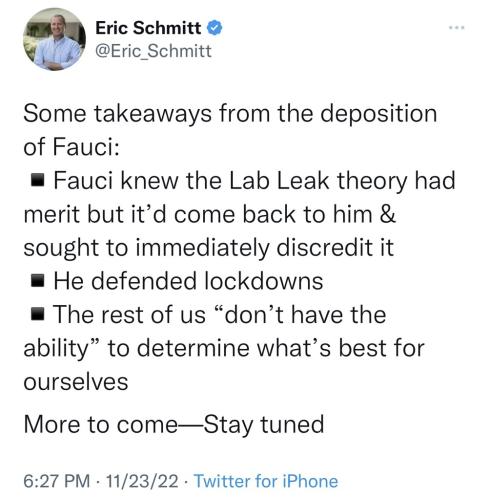Click the blue verified badge
490x500 pixels.
pyautogui.click(x=215, y=28)
